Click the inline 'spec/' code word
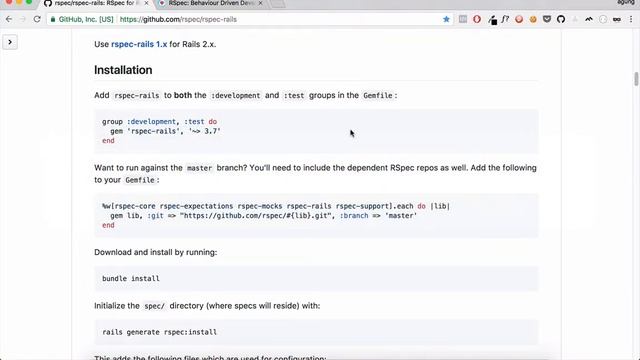The width and height of the screenshot is (640, 360). click(x=154, y=306)
